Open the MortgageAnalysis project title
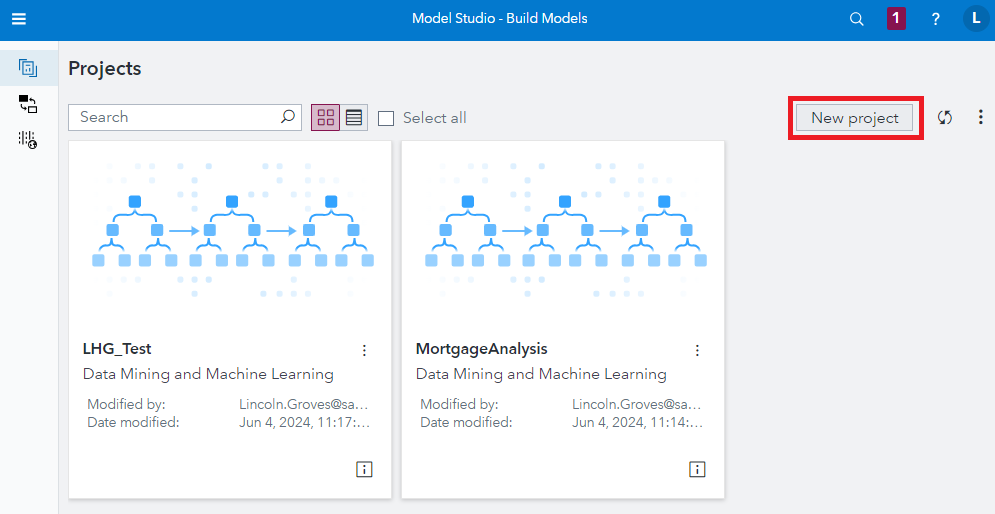This screenshot has height=514, width=995. [x=481, y=349]
